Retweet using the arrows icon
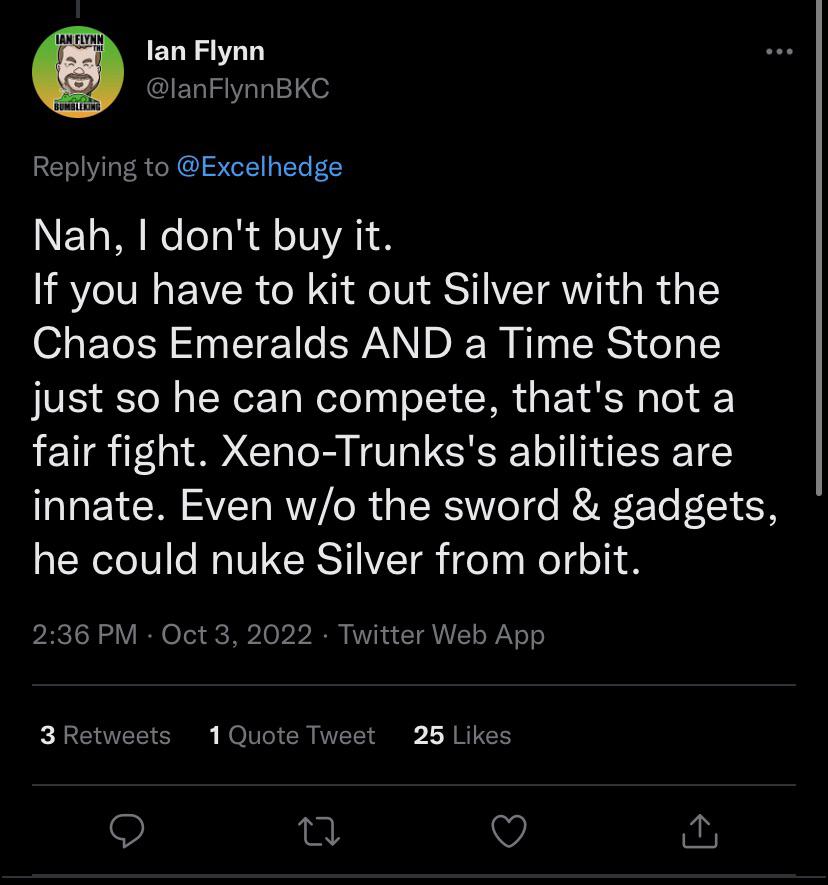Image resolution: width=828 pixels, height=885 pixels. [x=320, y=830]
